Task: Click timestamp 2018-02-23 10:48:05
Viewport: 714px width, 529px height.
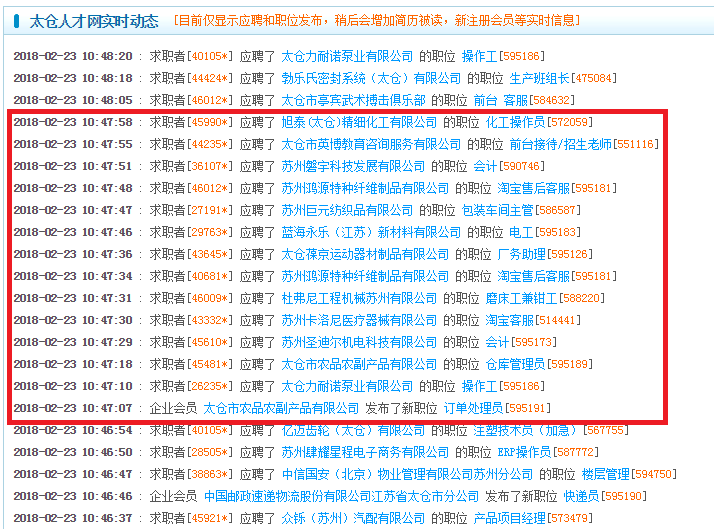Action: click(x=73, y=100)
